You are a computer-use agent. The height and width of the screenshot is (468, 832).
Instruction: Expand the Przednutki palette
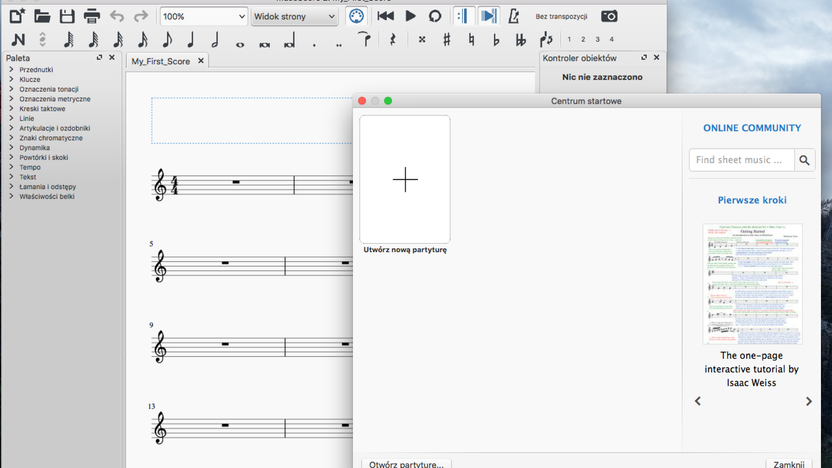[11, 70]
